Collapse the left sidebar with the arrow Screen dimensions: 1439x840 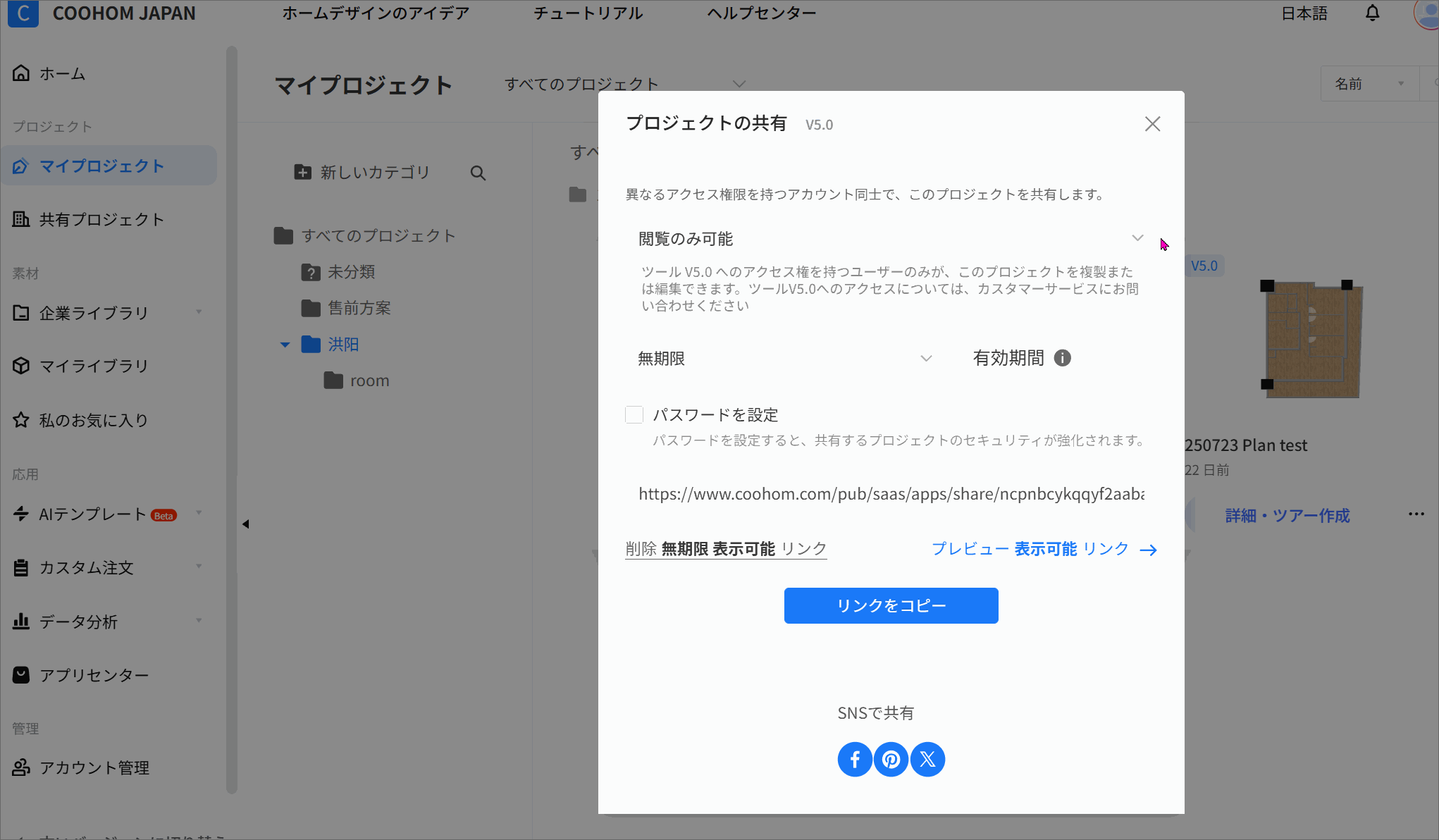(245, 524)
